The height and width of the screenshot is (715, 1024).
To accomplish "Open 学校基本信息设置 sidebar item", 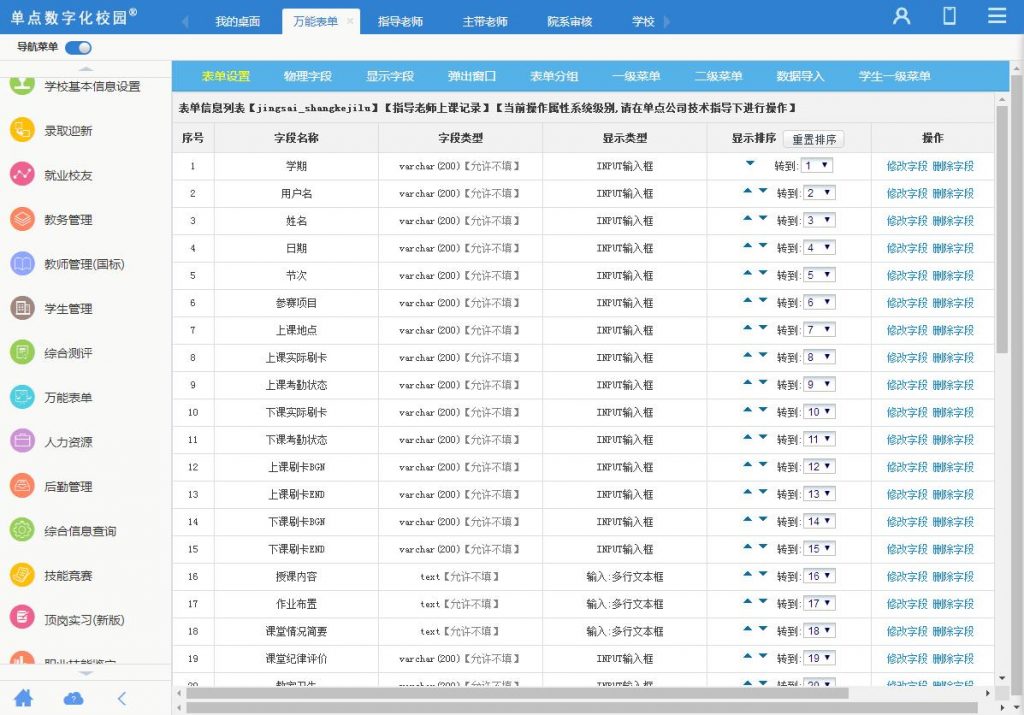I will [x=92, y=86].
